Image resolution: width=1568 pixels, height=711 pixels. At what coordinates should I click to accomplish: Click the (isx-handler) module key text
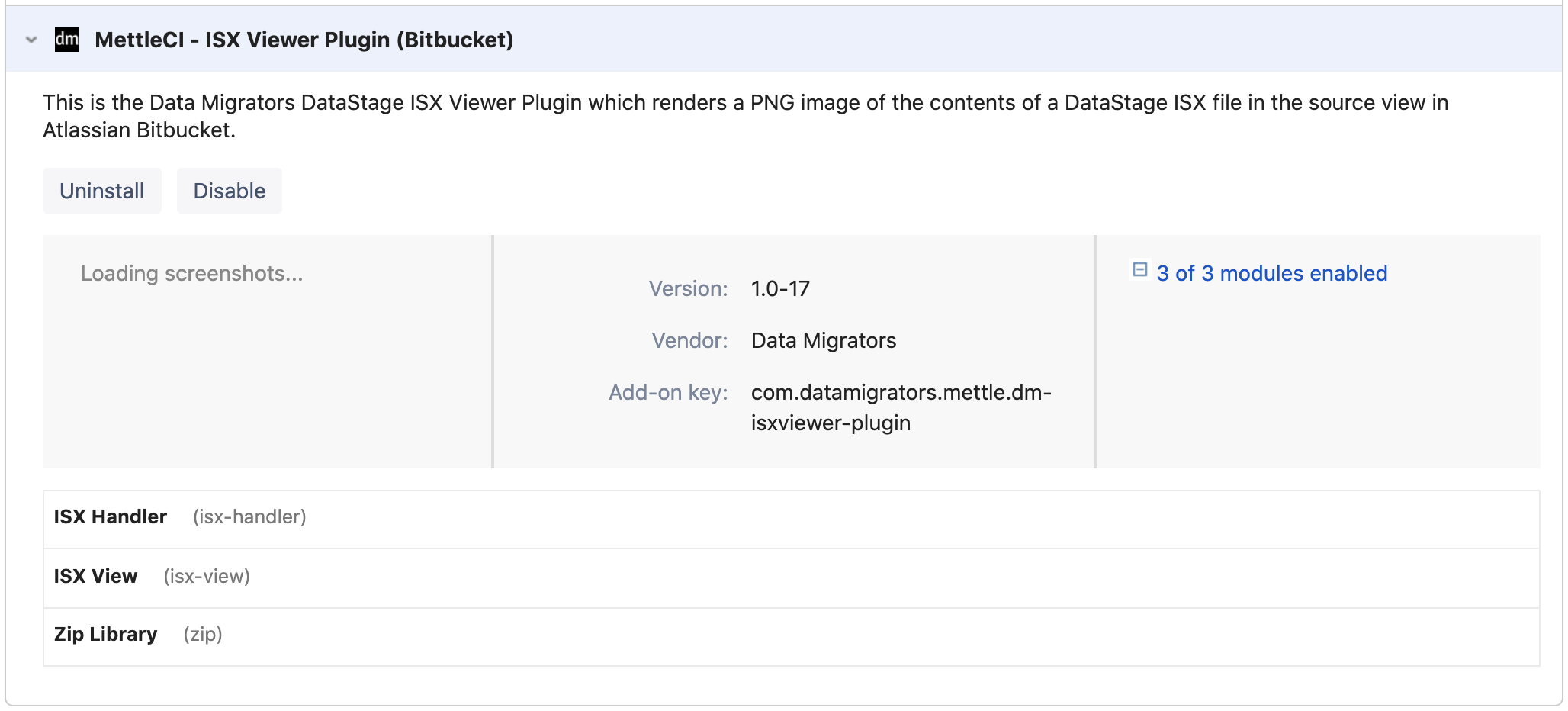(x=249, y=517)
